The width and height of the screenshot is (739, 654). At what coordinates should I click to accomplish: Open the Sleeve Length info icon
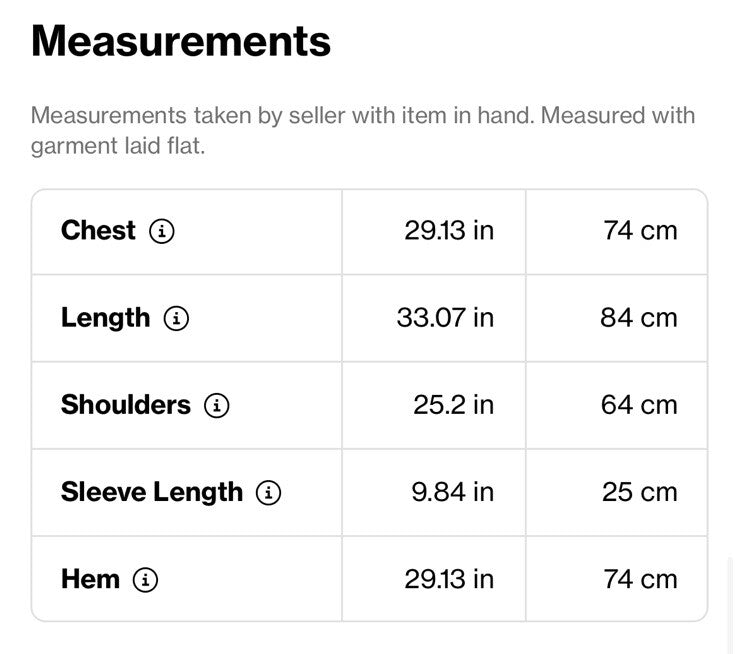269,493
